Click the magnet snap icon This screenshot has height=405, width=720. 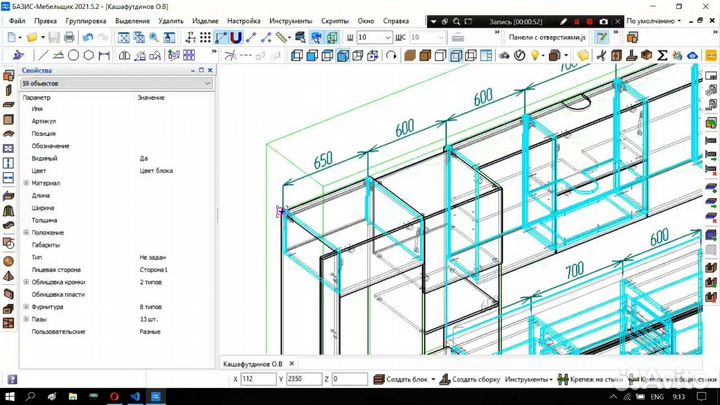(235, 37)
